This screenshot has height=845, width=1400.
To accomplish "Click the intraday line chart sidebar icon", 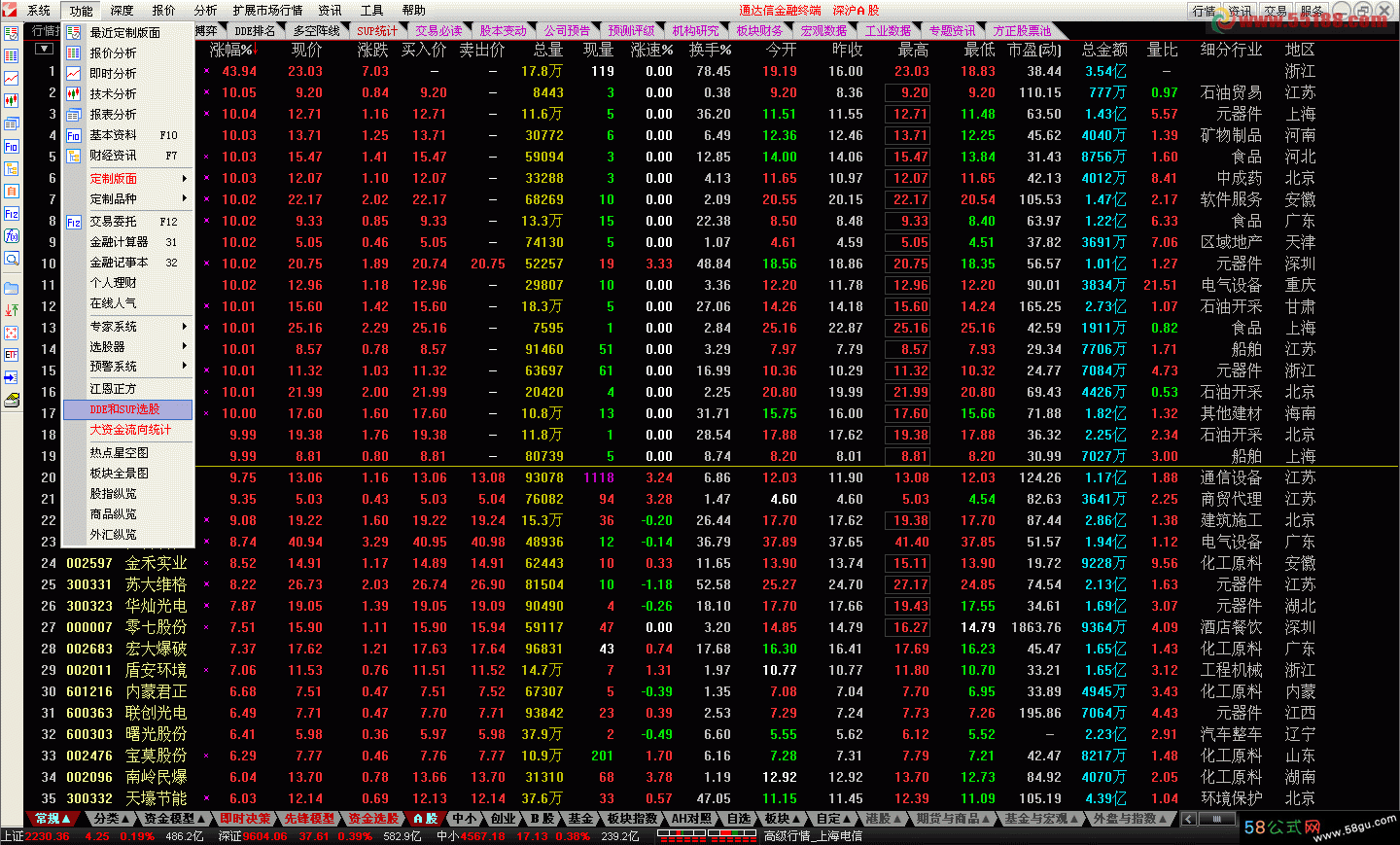I will tap(11, 78).
